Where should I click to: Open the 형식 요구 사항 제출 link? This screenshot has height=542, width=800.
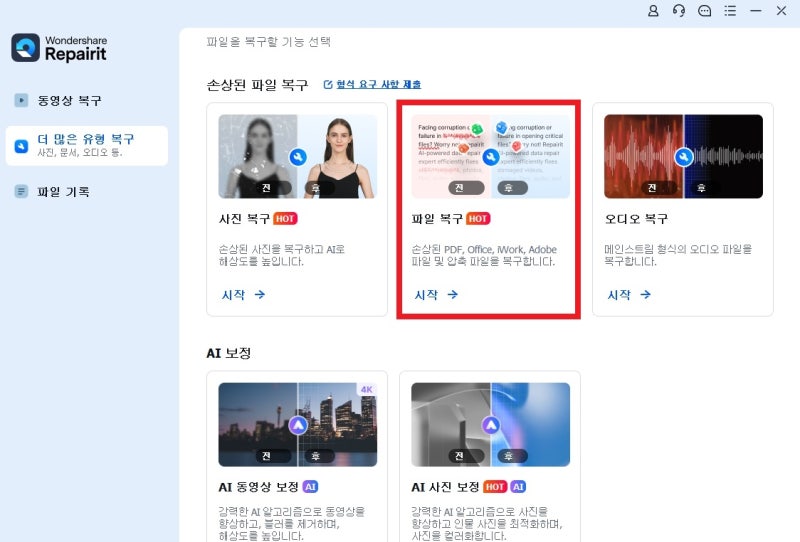379,85
